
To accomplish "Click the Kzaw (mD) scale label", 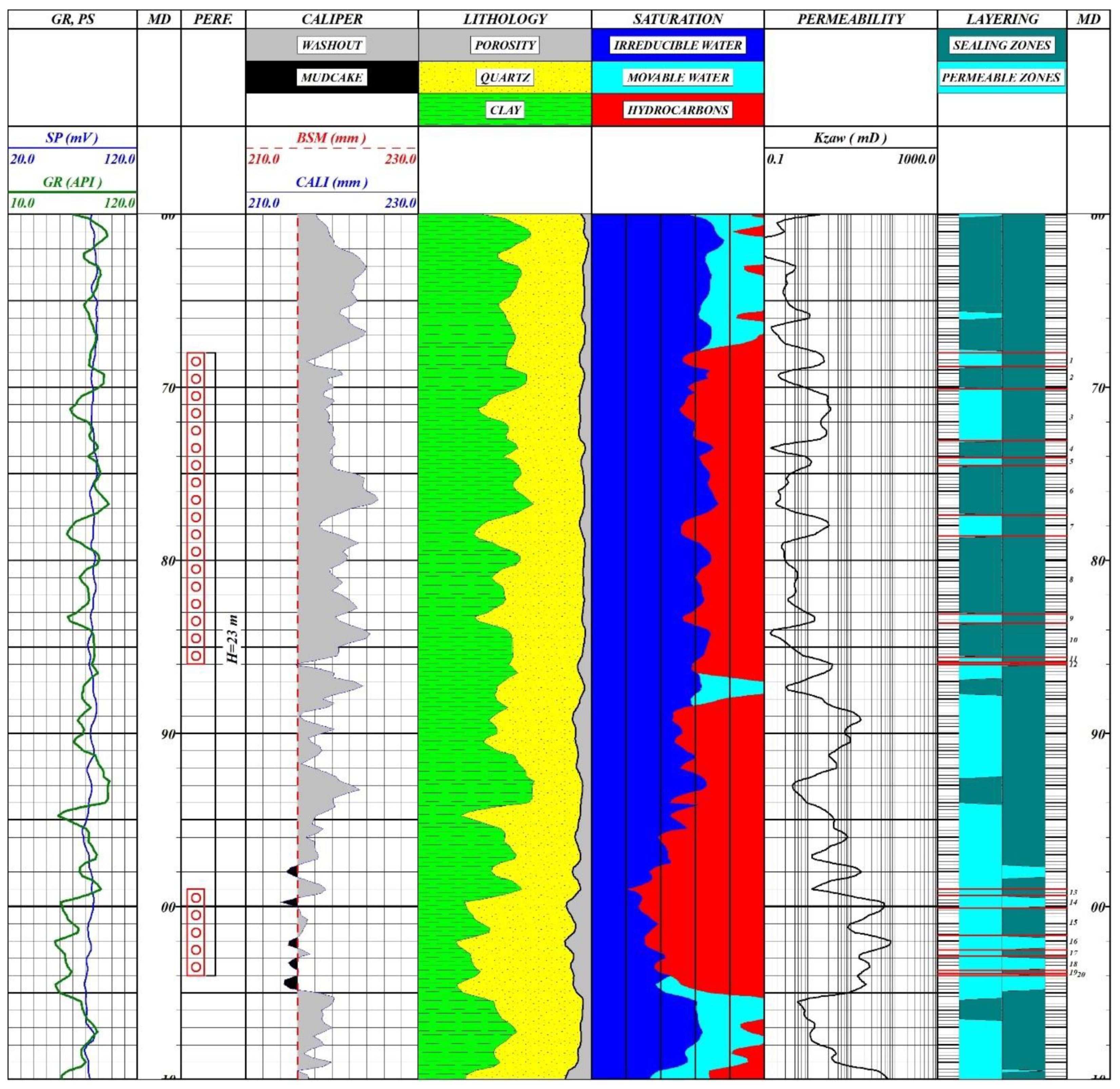I will pos(850,138).
